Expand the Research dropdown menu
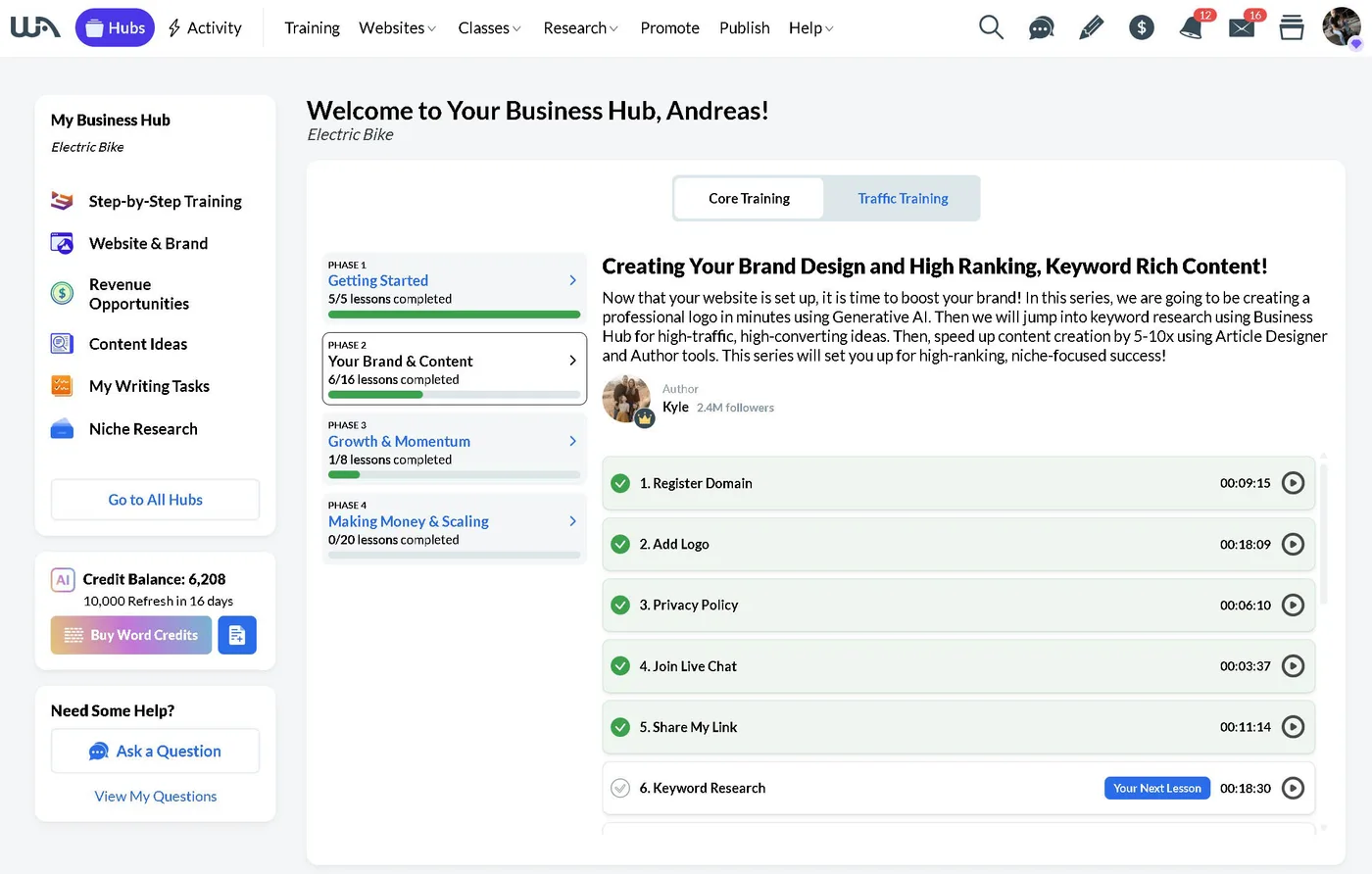Image resolution: width=1372 pixels, height=874 pixels. [x=581, y=27]
